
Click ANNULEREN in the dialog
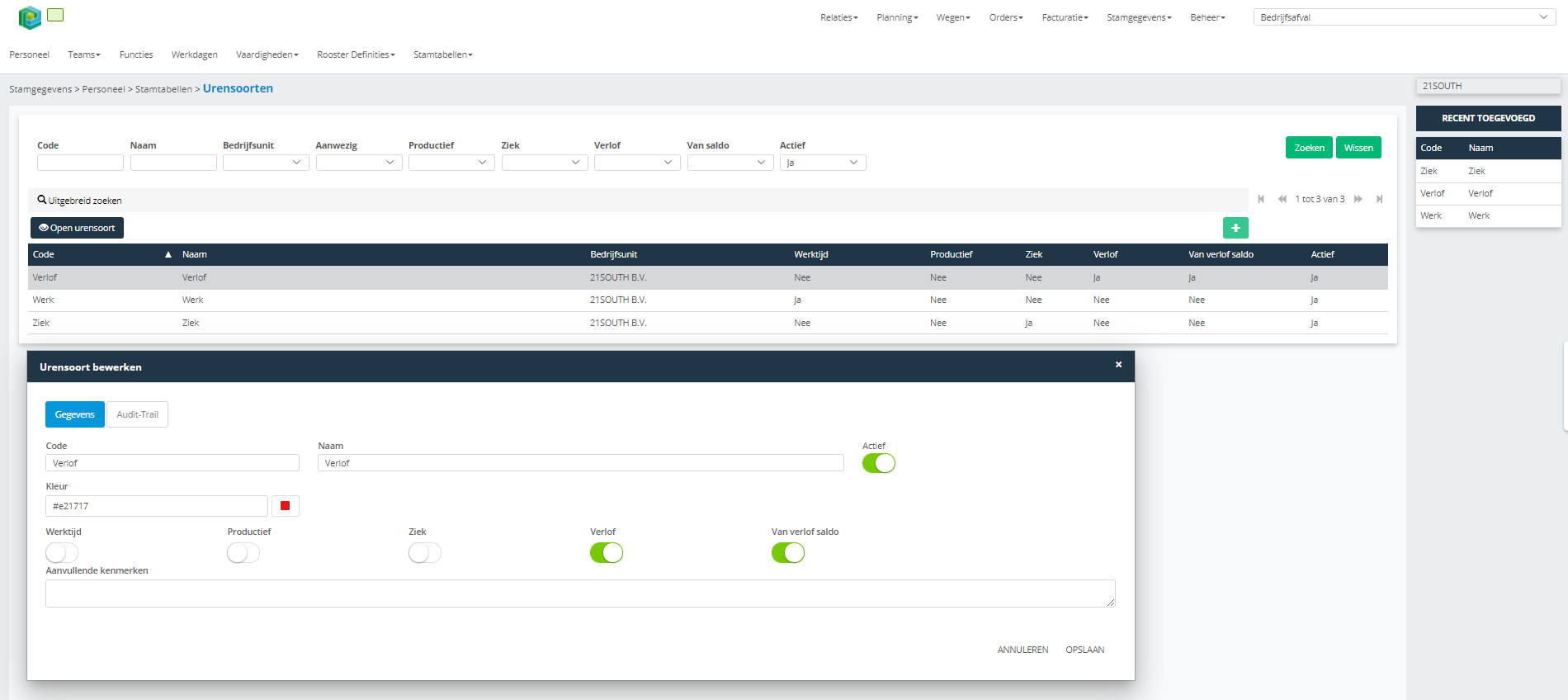point(1023,650)
